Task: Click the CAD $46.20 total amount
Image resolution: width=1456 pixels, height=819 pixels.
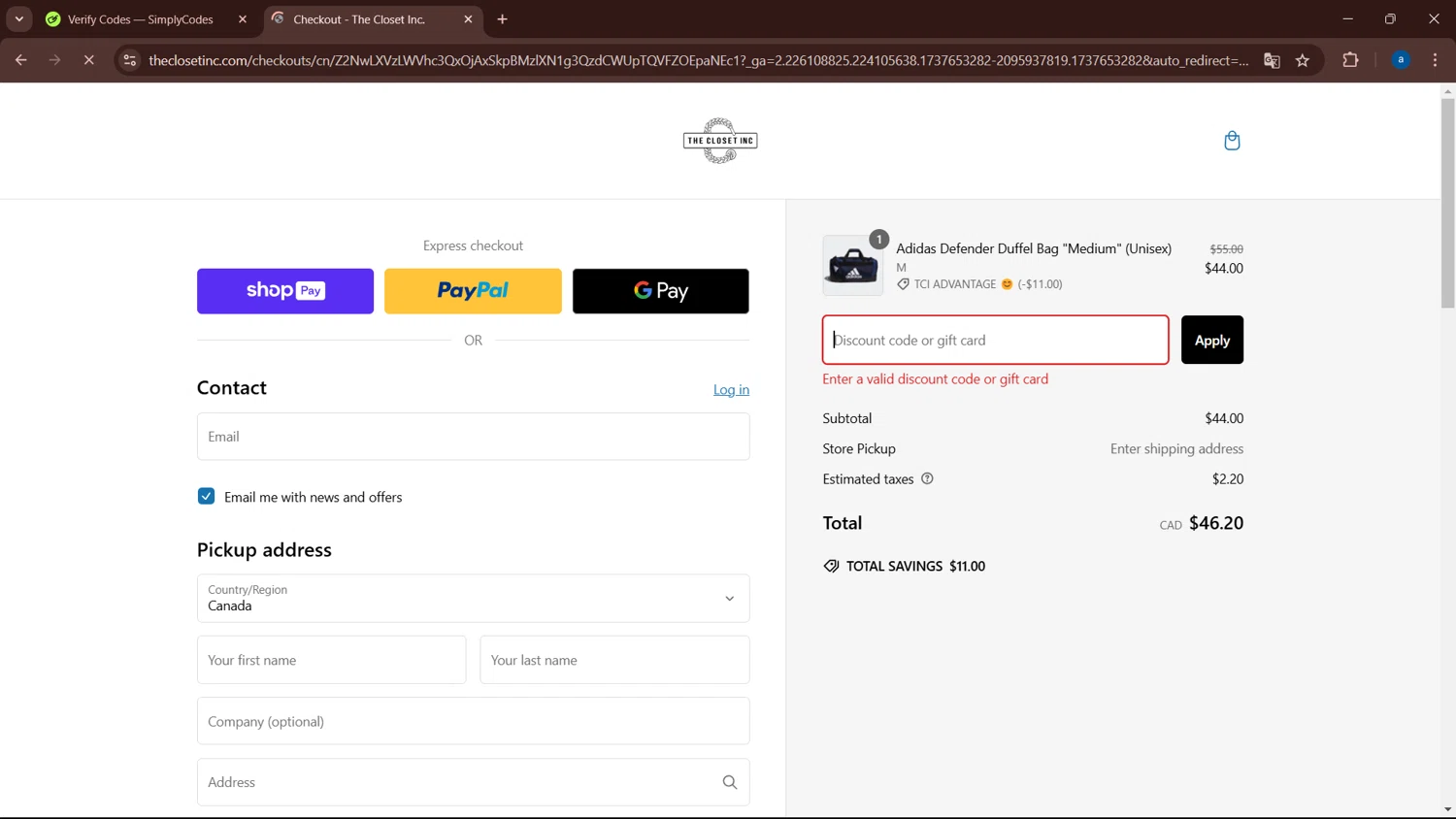Action: coord(1202,523)
